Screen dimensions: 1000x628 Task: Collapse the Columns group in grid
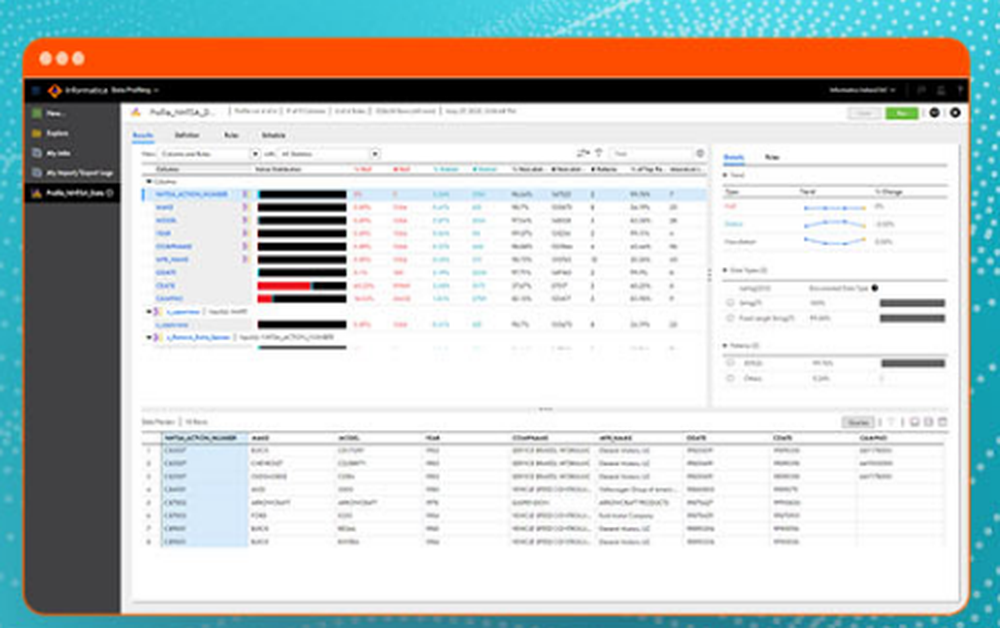tap(149, 182)
